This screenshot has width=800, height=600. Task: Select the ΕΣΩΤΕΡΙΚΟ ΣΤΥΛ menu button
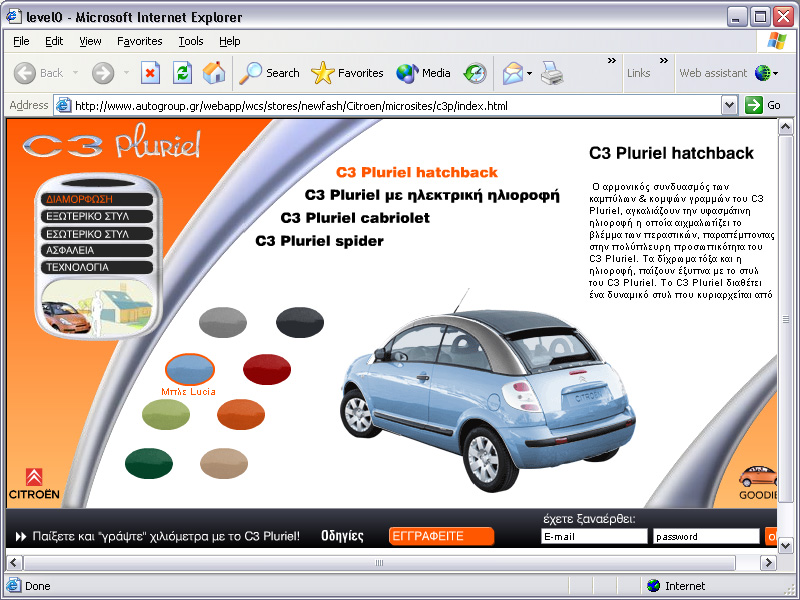[x=97, y=234]
